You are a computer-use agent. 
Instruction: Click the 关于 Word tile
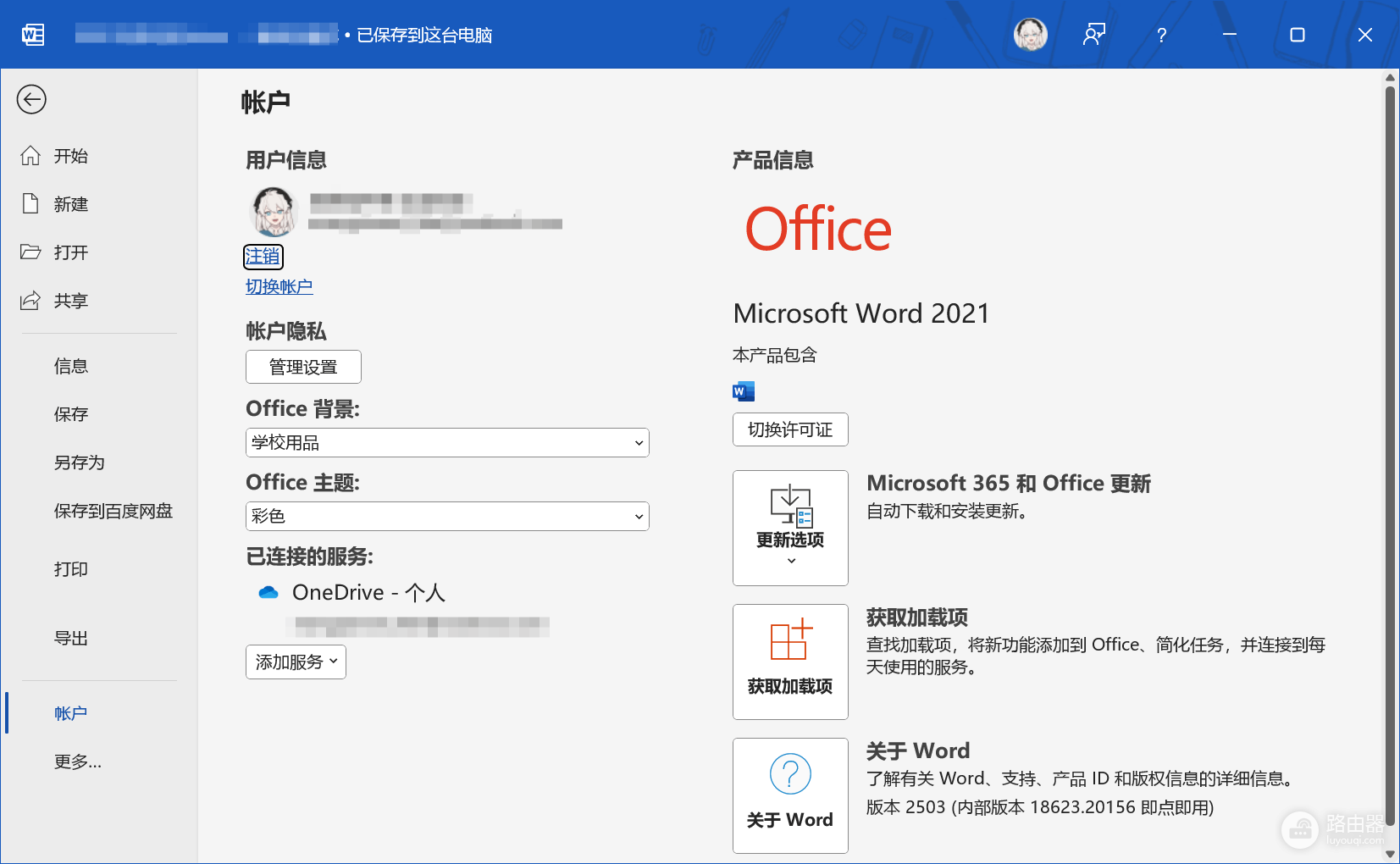point(790,795)
